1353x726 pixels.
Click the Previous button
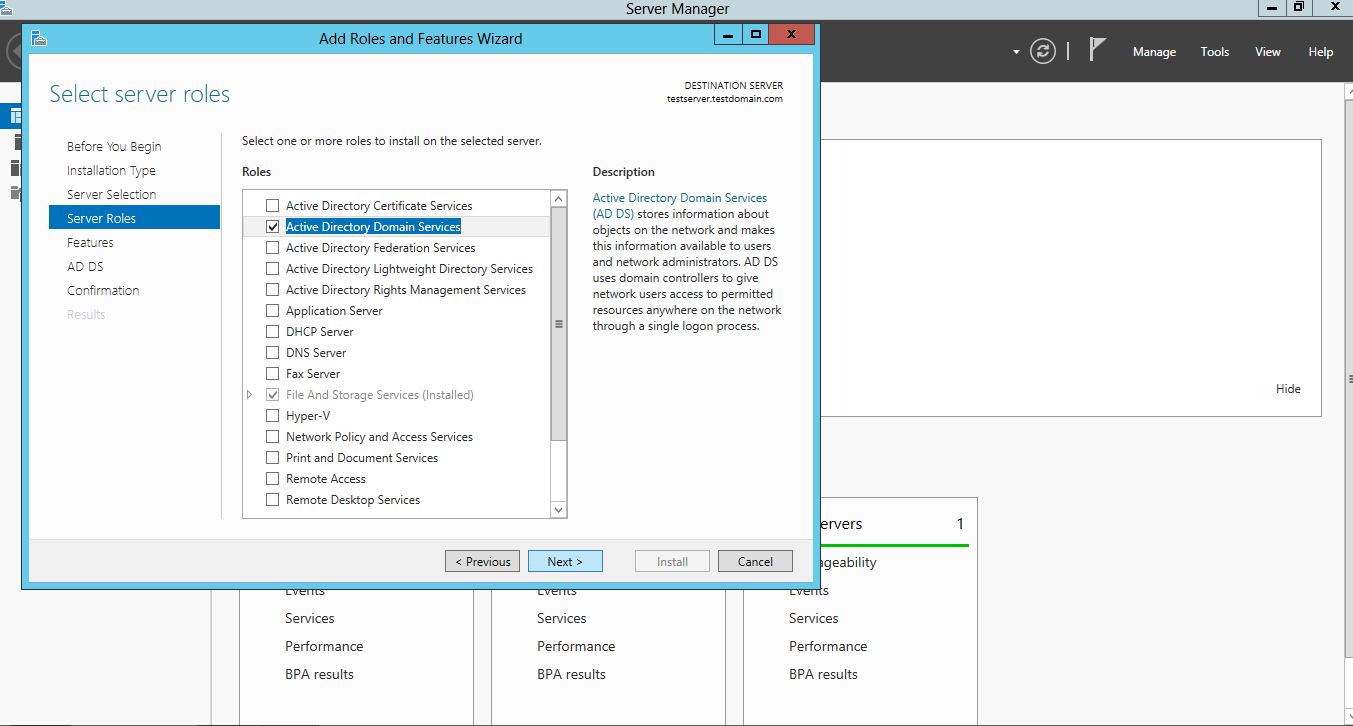[x=483, y=561]
